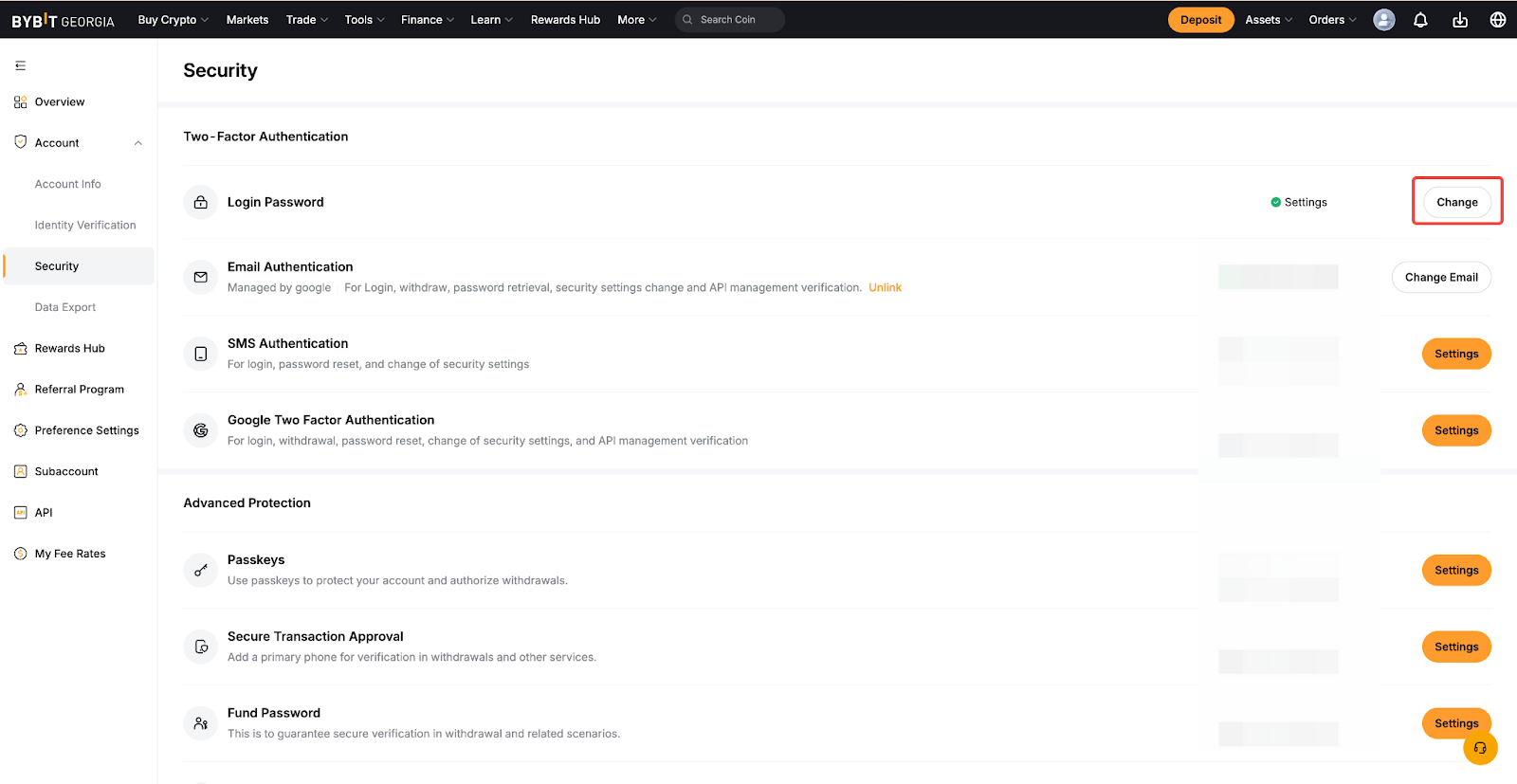Collapse the sidebar with the menu icon
The image size is (1517, 784).
(20, 65)
